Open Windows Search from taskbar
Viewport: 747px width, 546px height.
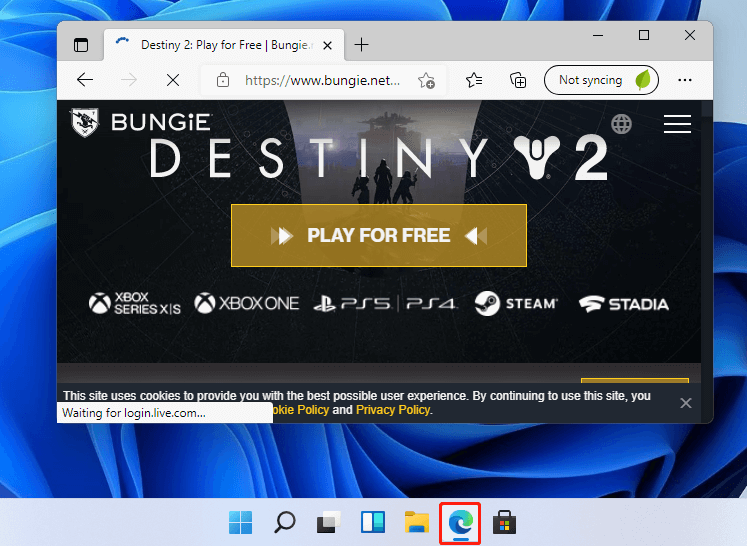[284, 523]
